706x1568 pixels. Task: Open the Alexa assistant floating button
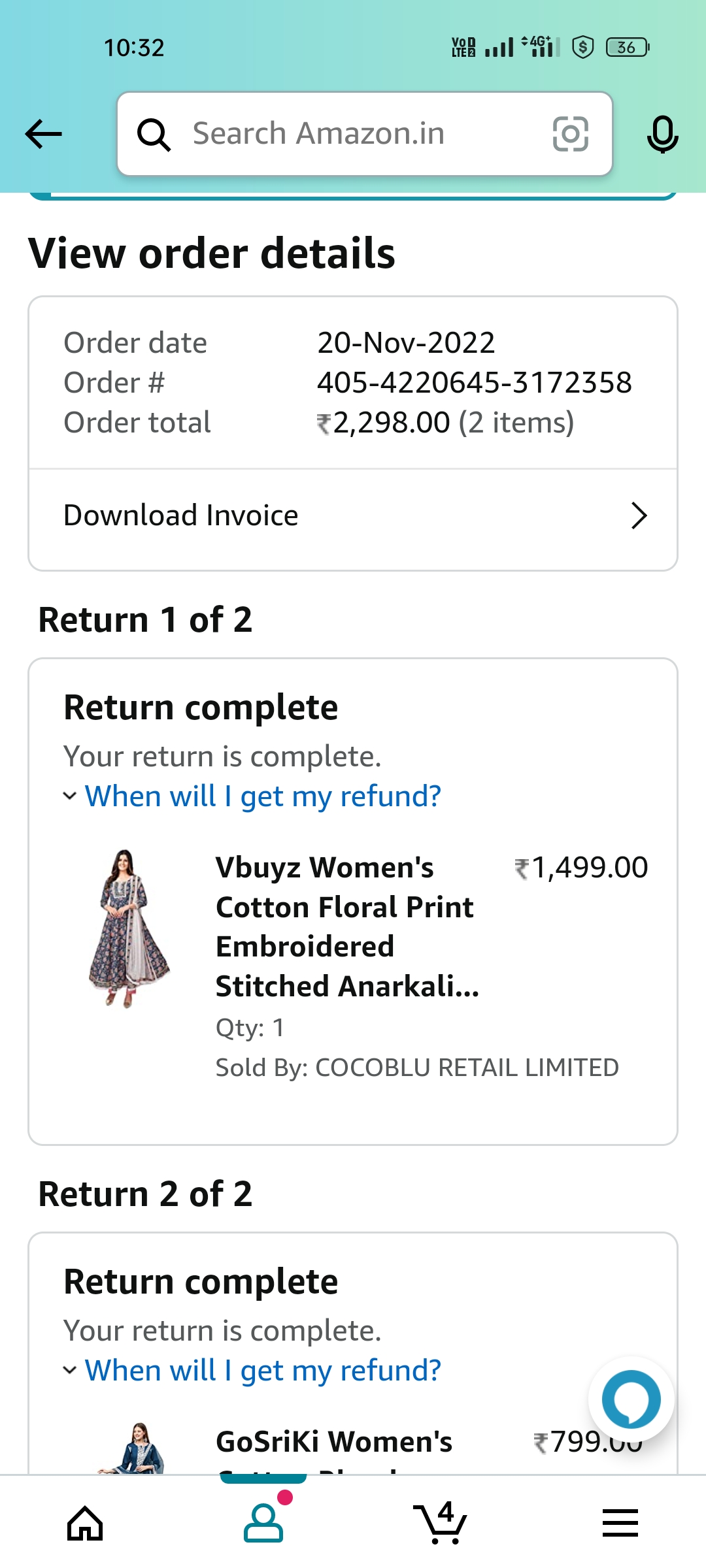(x=631, y=1399)
